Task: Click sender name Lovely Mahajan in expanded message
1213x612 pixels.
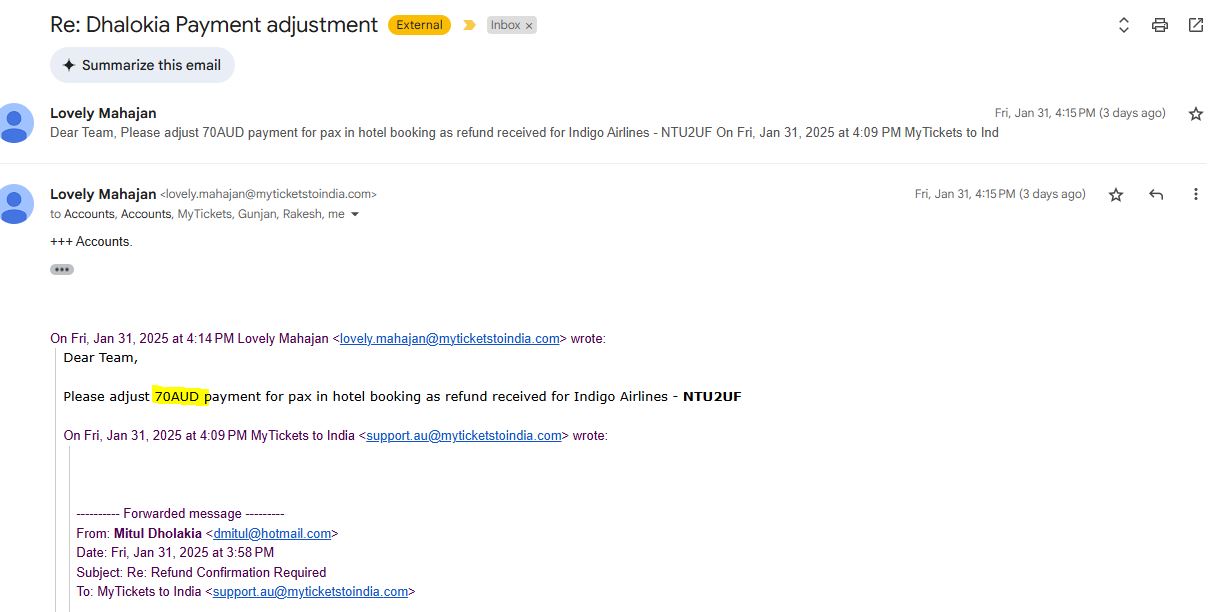Action: coord(103,194)
